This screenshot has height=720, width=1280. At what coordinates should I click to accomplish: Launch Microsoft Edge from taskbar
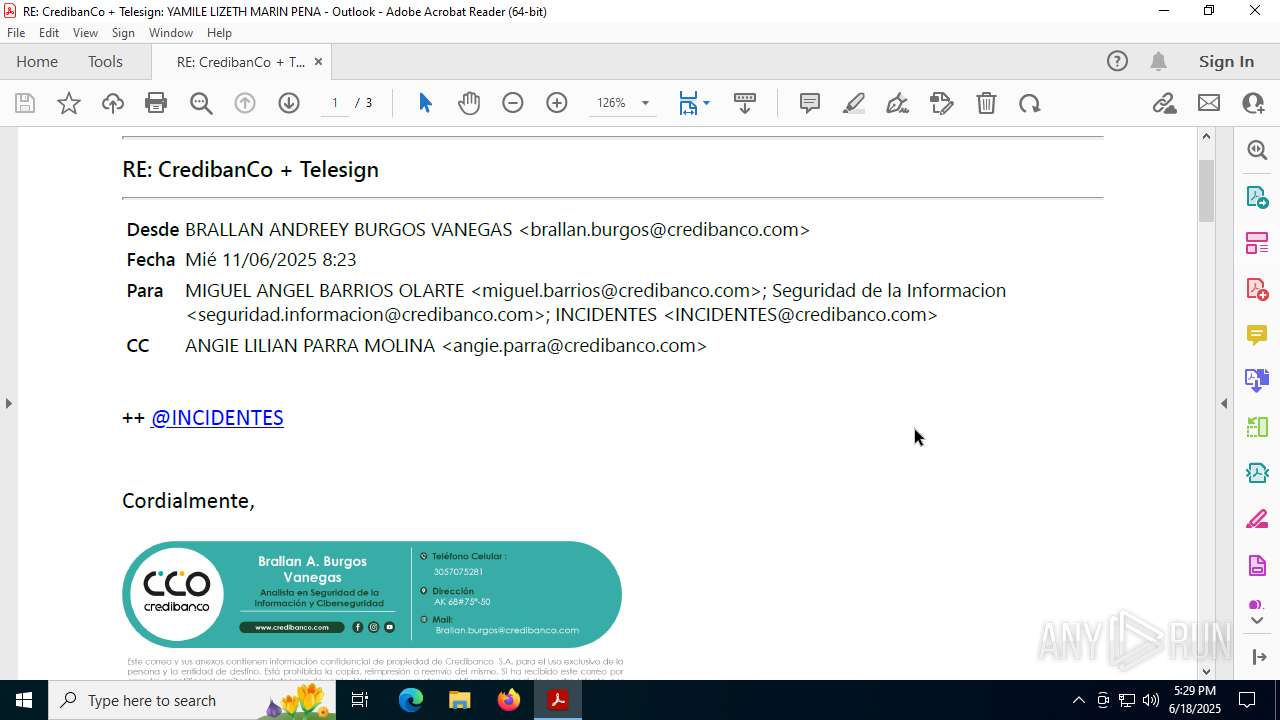coord(411,700)
